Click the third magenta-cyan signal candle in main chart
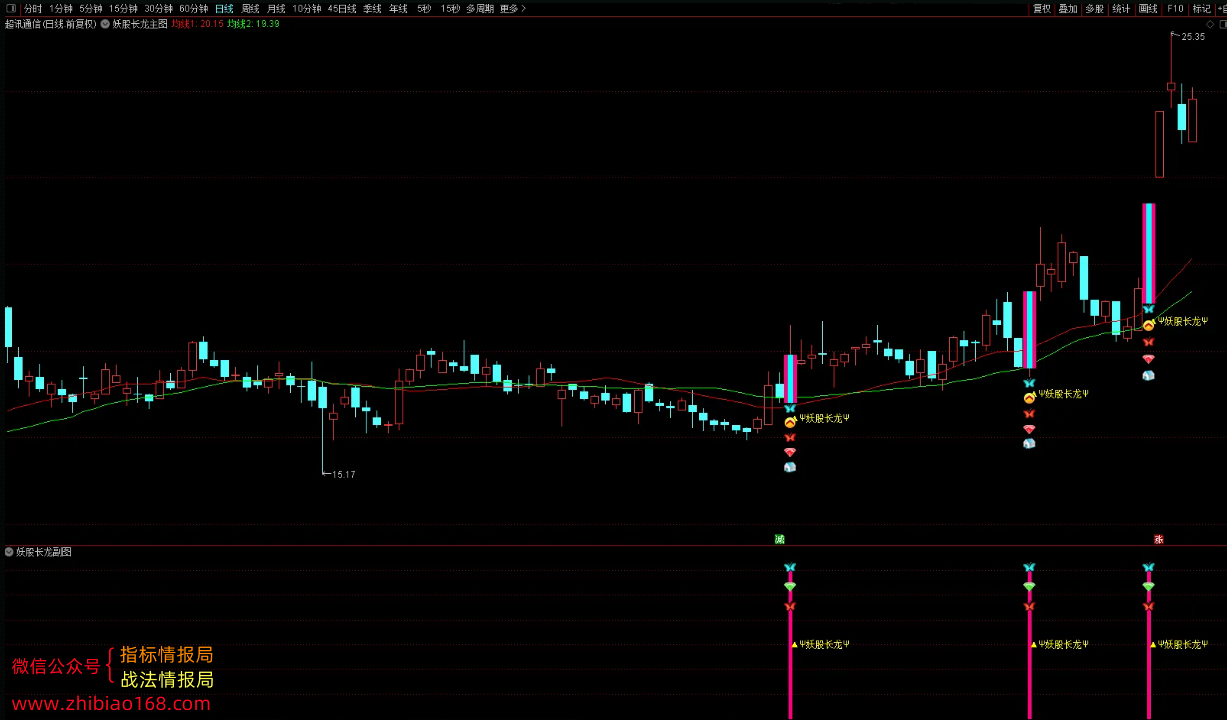This screenshot has width=1227, height=720. pyautogui.click(x=1149, y=254)
